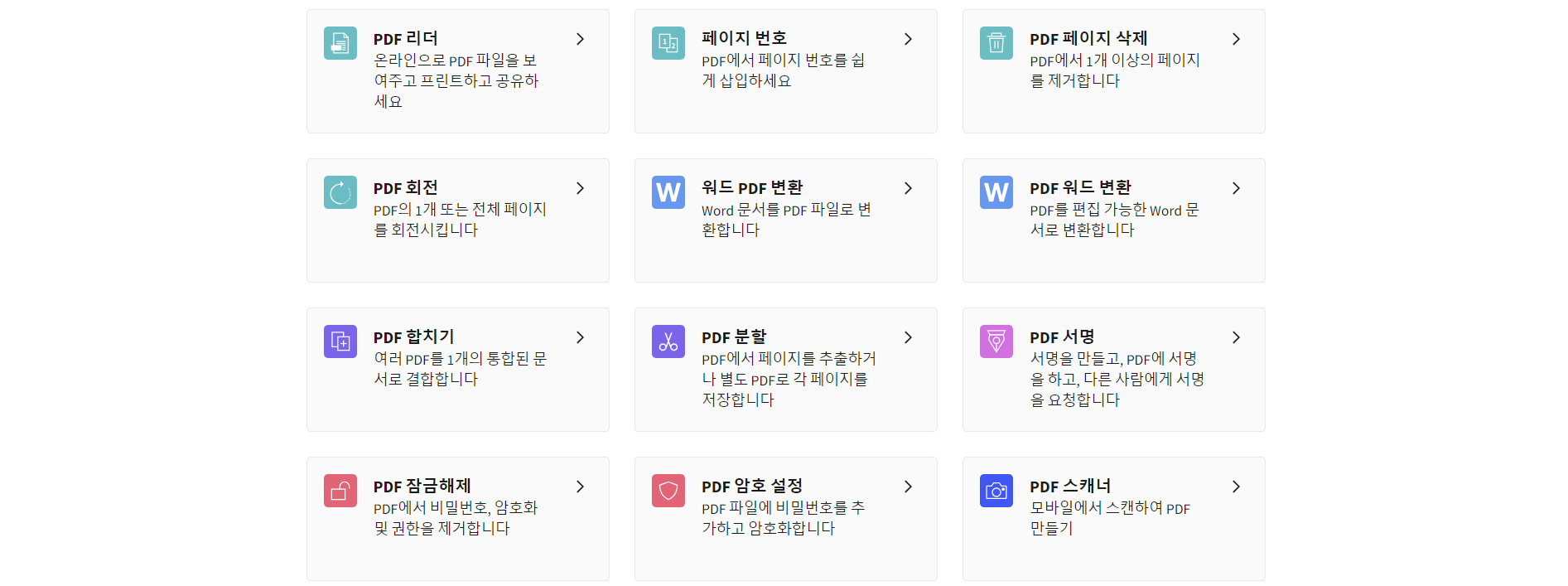Click the PDF 워드 변환 W icon
This screenshot has width=1568, height=586.
(996, 192)
